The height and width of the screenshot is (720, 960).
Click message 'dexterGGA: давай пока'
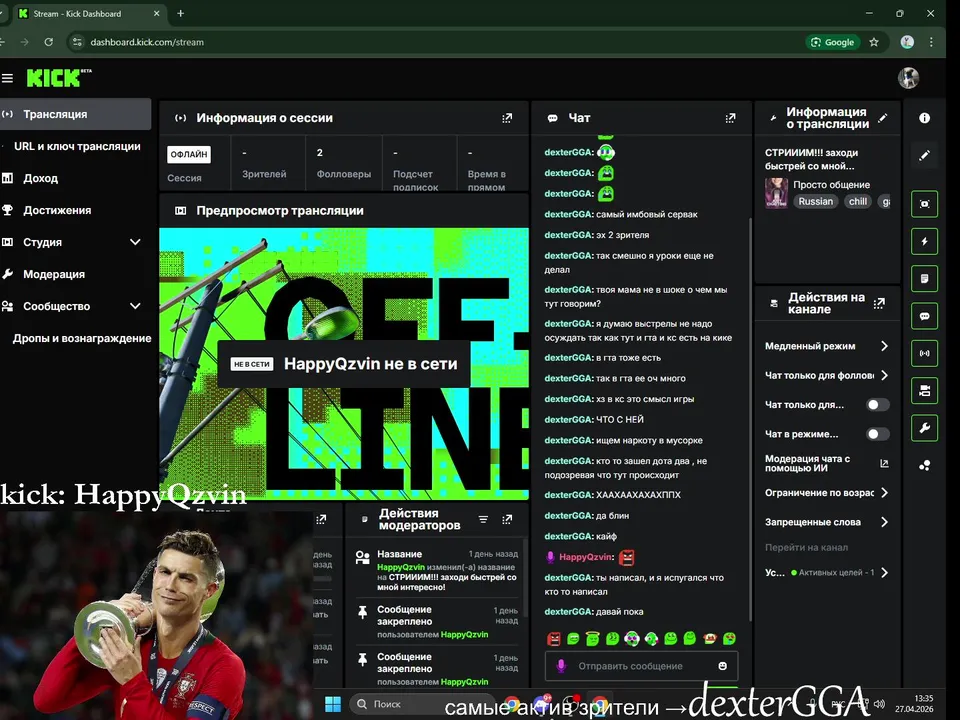pyautogui.click(x=594, y=612)
